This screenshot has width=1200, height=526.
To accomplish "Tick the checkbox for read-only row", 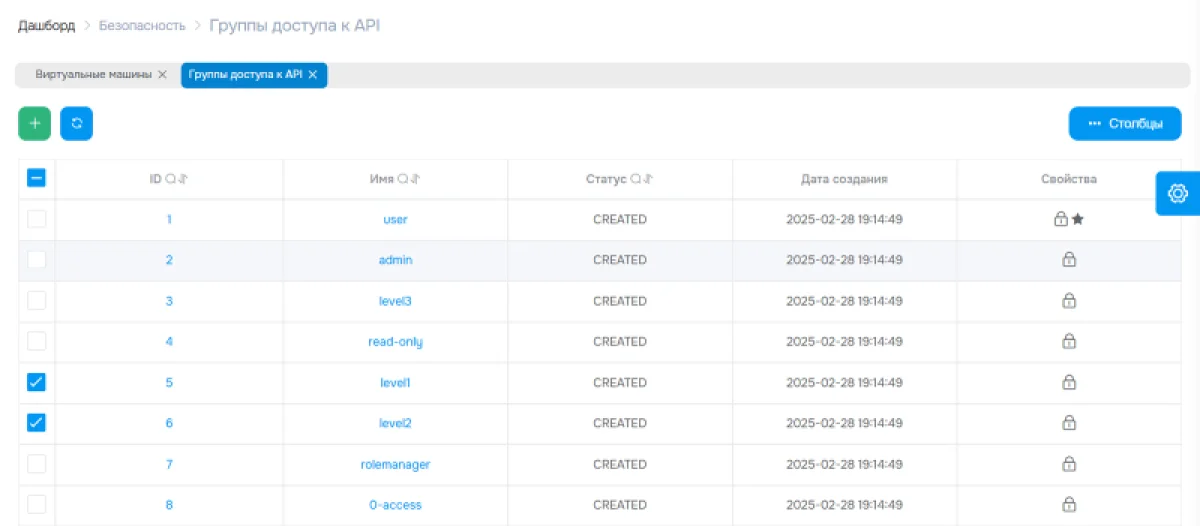I will 36,341.
